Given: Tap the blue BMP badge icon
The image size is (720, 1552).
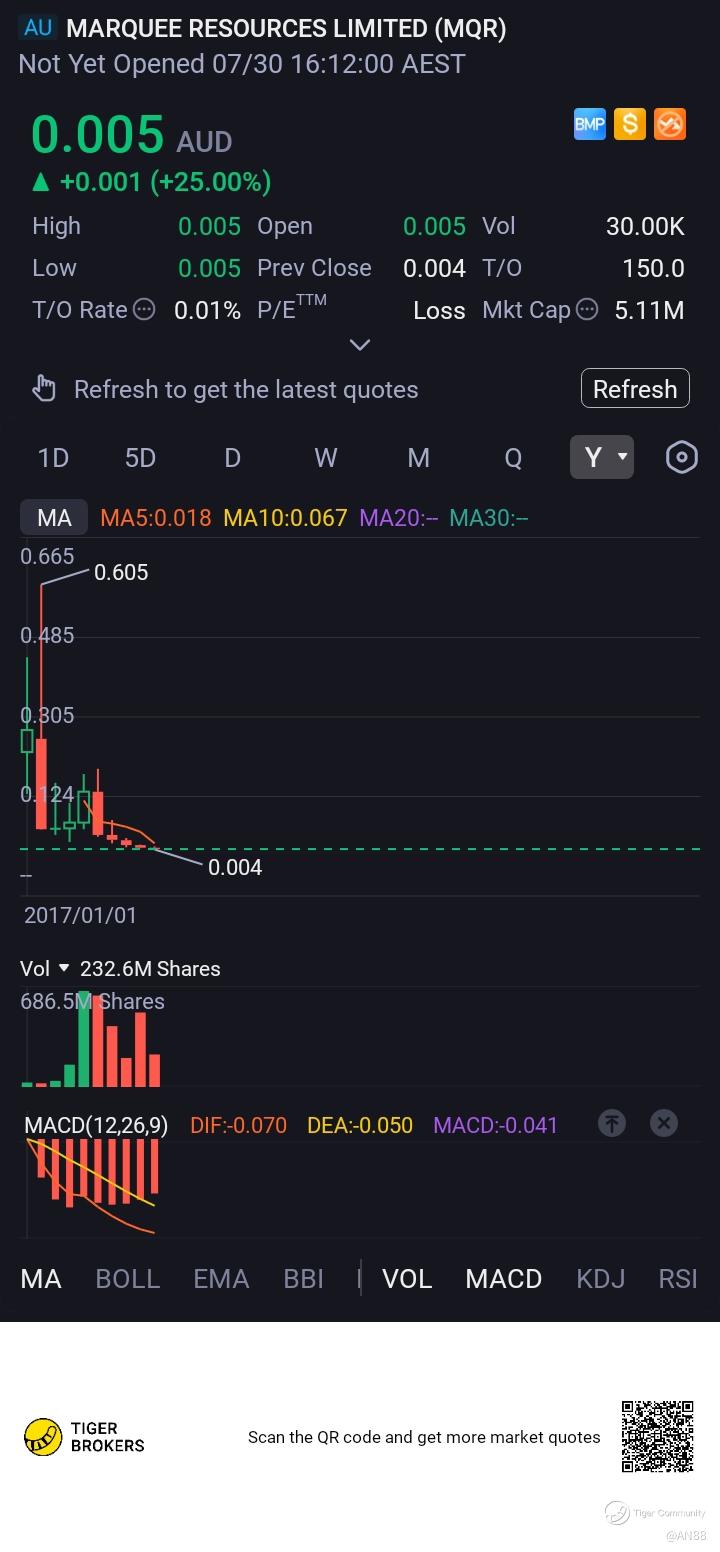Looking at the screenshot, I should (589, 124).
